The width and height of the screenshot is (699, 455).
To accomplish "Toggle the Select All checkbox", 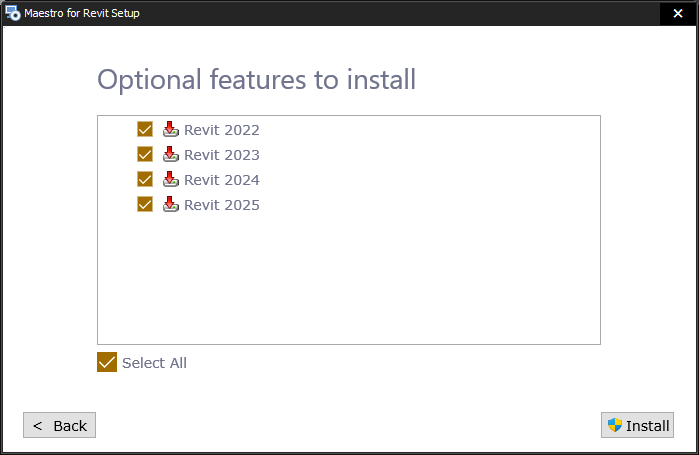I will pos(107,362).
